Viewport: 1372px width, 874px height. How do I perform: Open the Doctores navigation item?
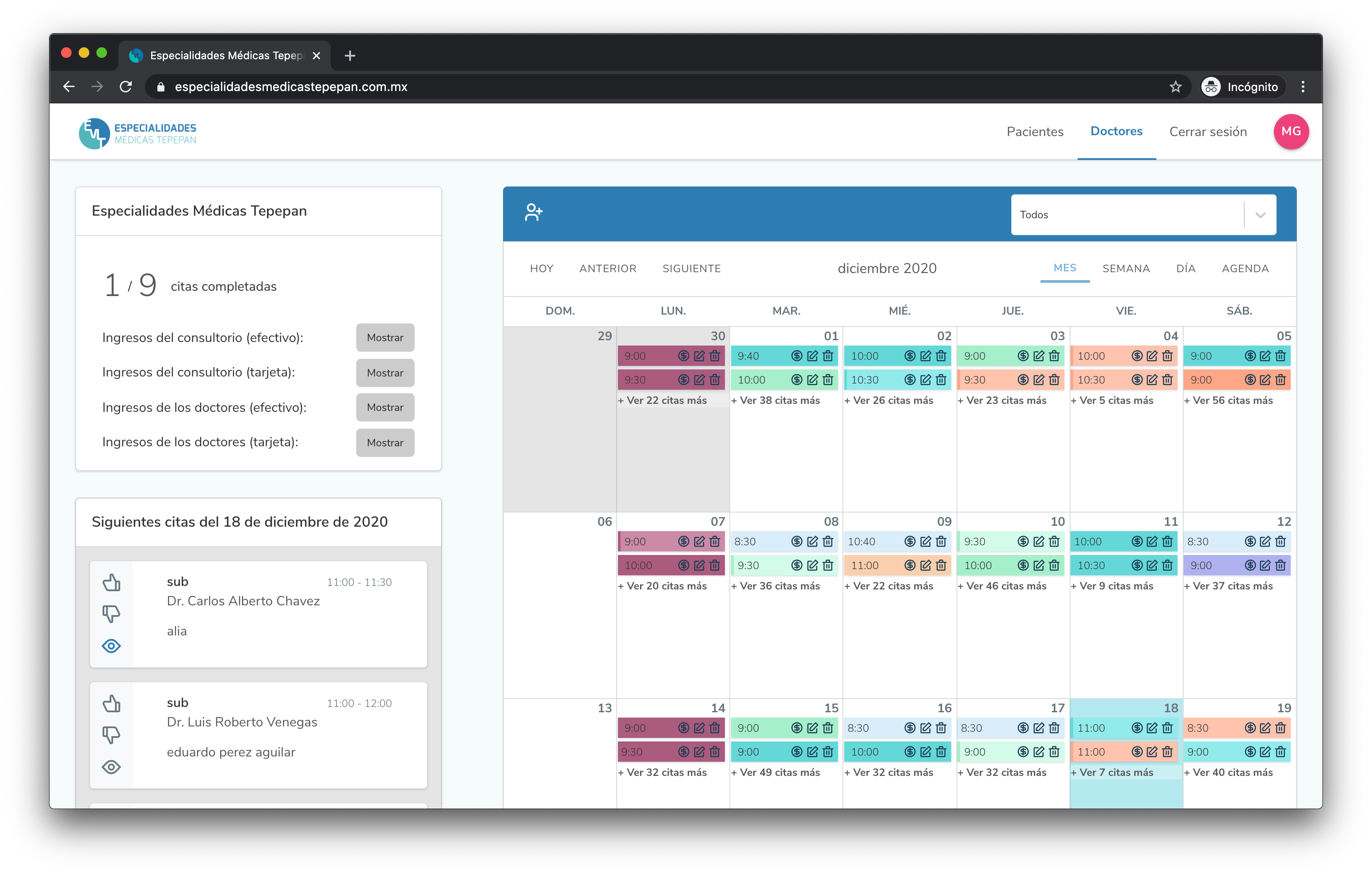1116,131
